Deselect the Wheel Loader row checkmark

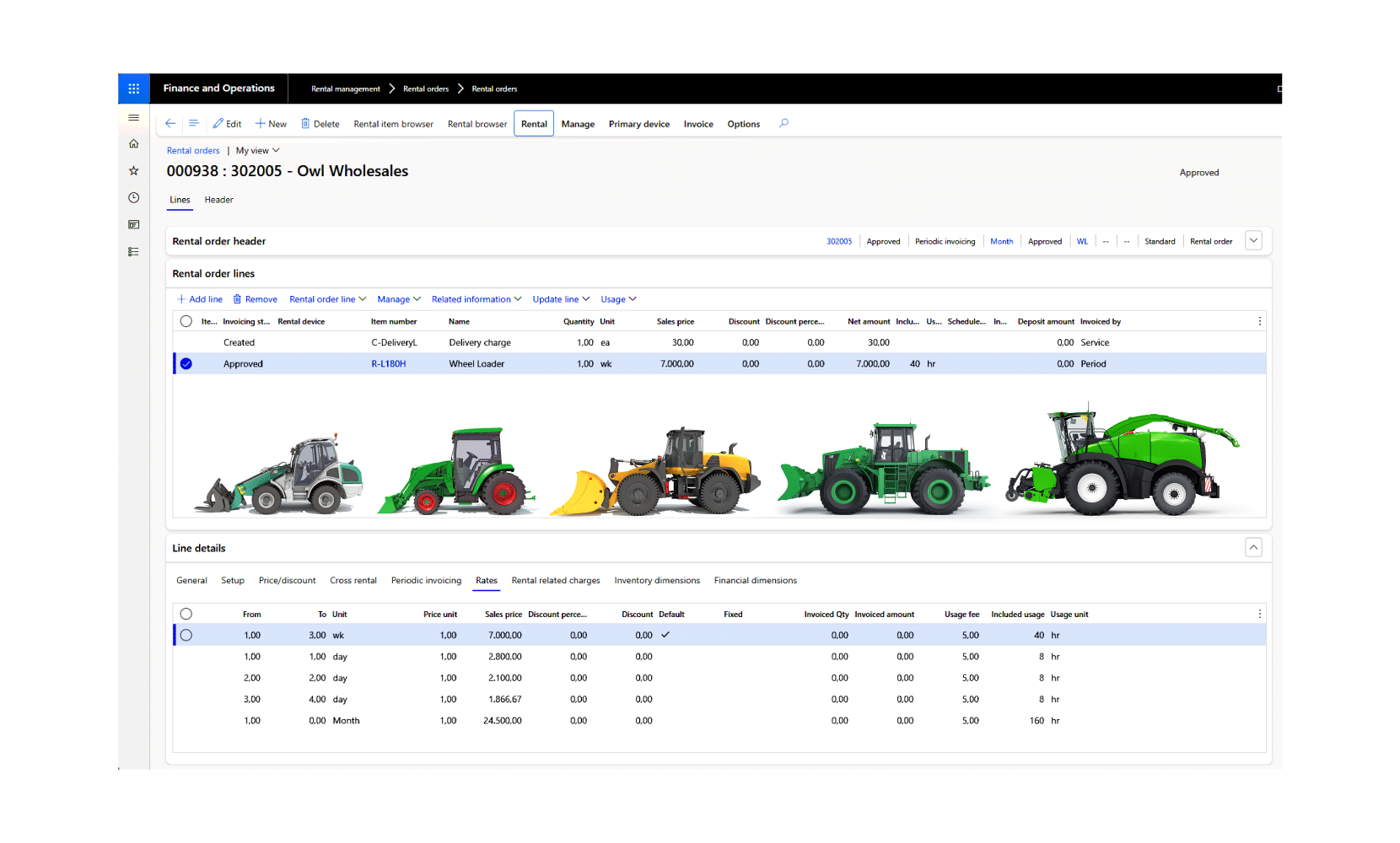[x=186, y=364]
